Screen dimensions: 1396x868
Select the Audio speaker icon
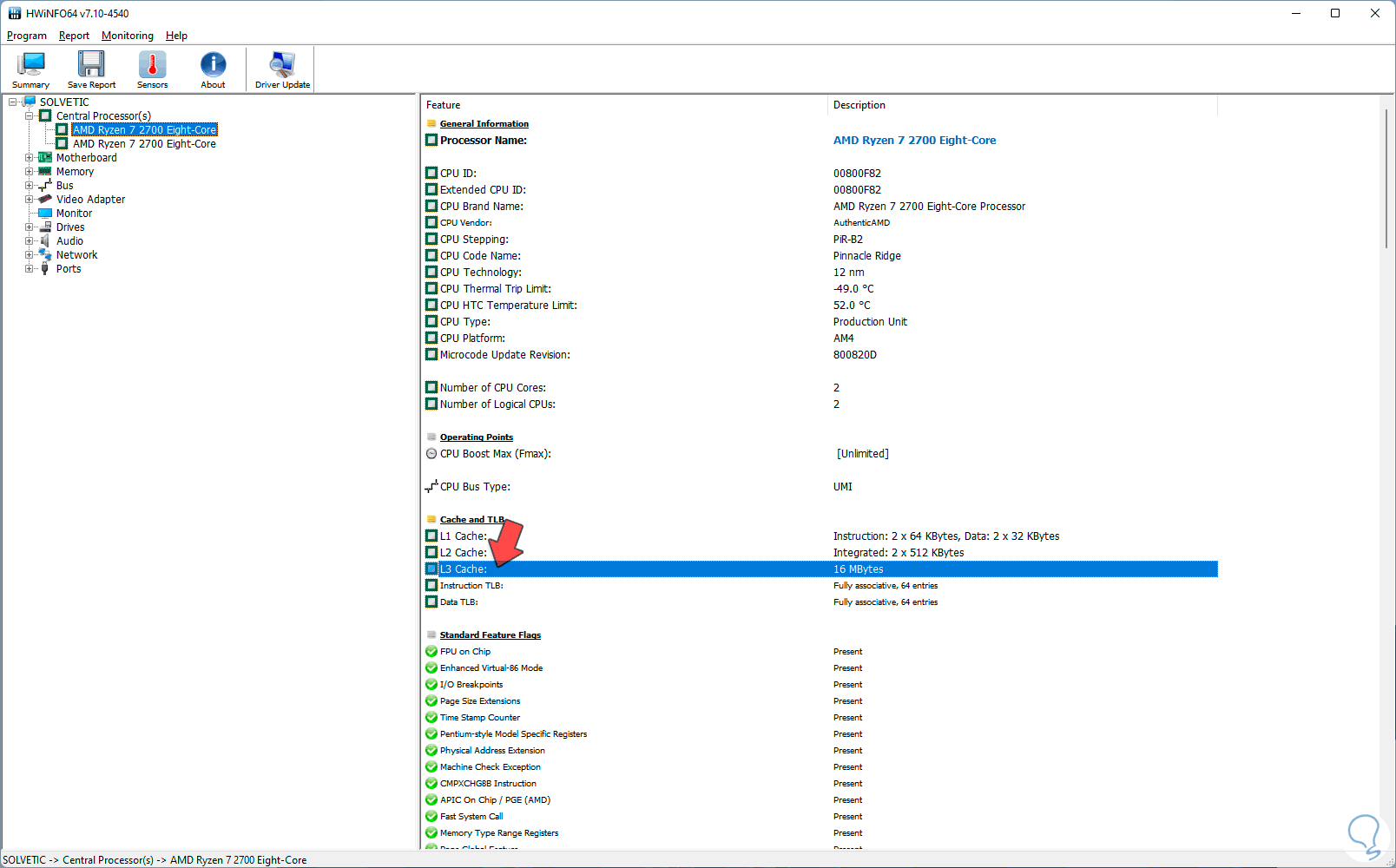click(45, 241)
